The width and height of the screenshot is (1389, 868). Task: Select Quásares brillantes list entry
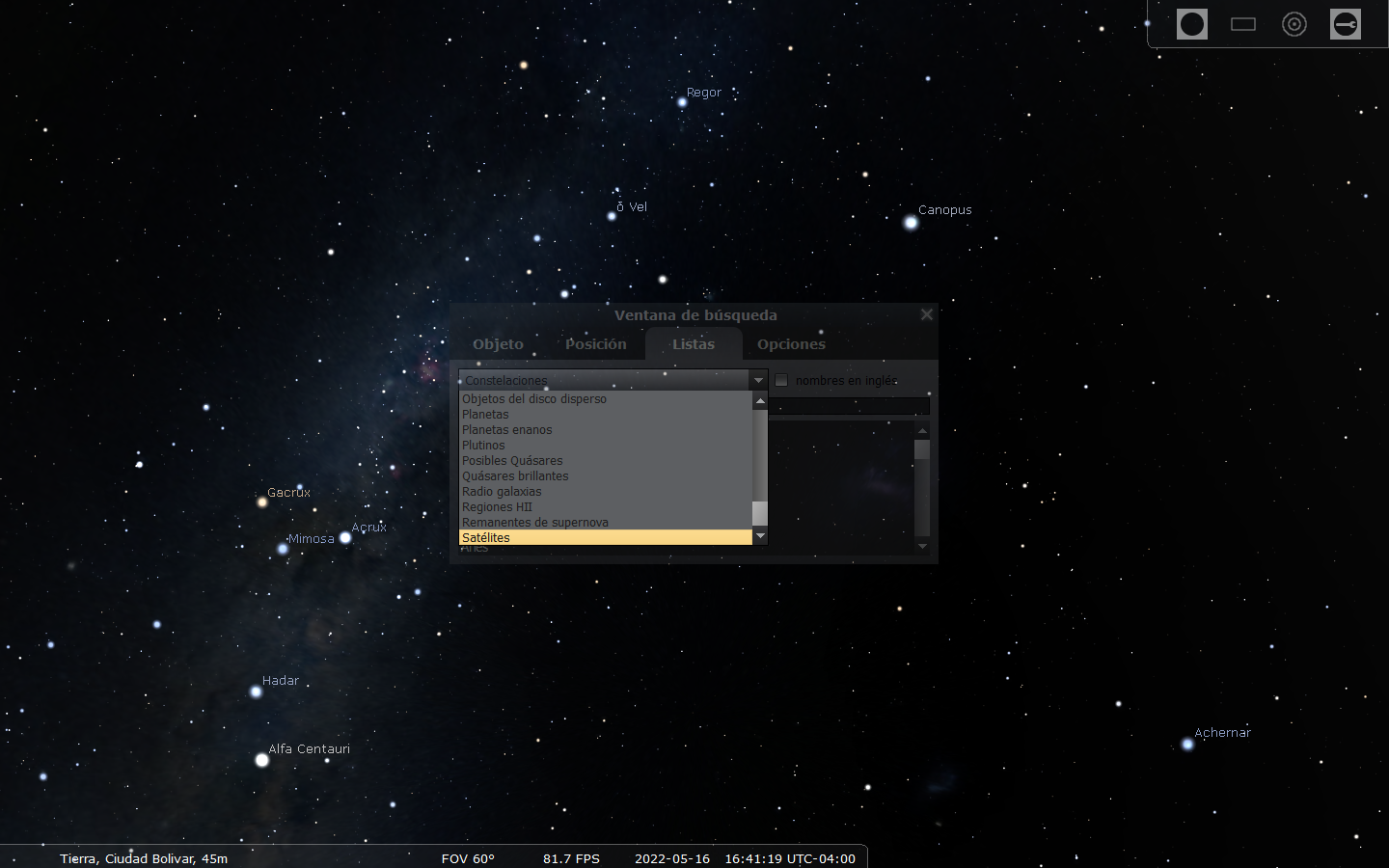pyautogui.click(x=605, y=476)
